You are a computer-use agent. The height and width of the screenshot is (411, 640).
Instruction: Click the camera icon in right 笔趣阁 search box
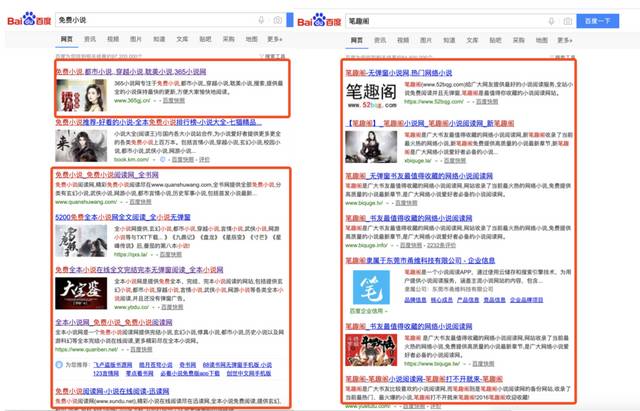coord(567,21)
